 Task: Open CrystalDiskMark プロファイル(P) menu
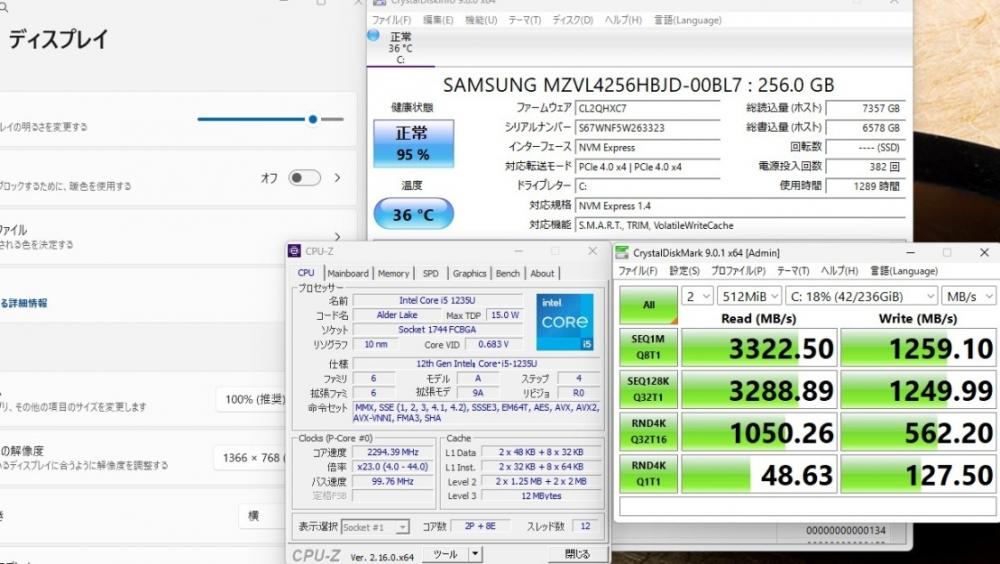[x=738, y=271]
